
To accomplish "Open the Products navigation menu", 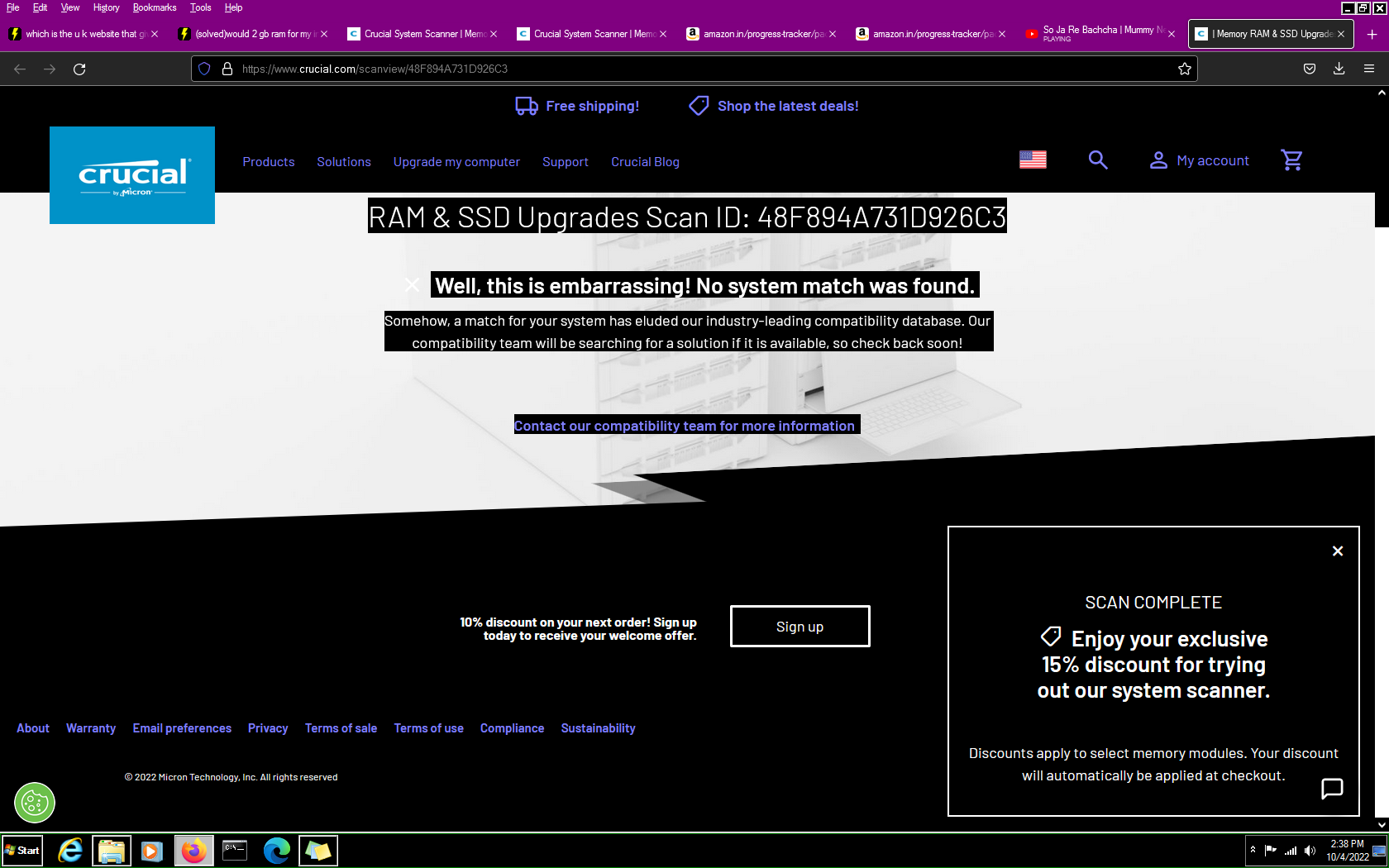I will (268, 162).
